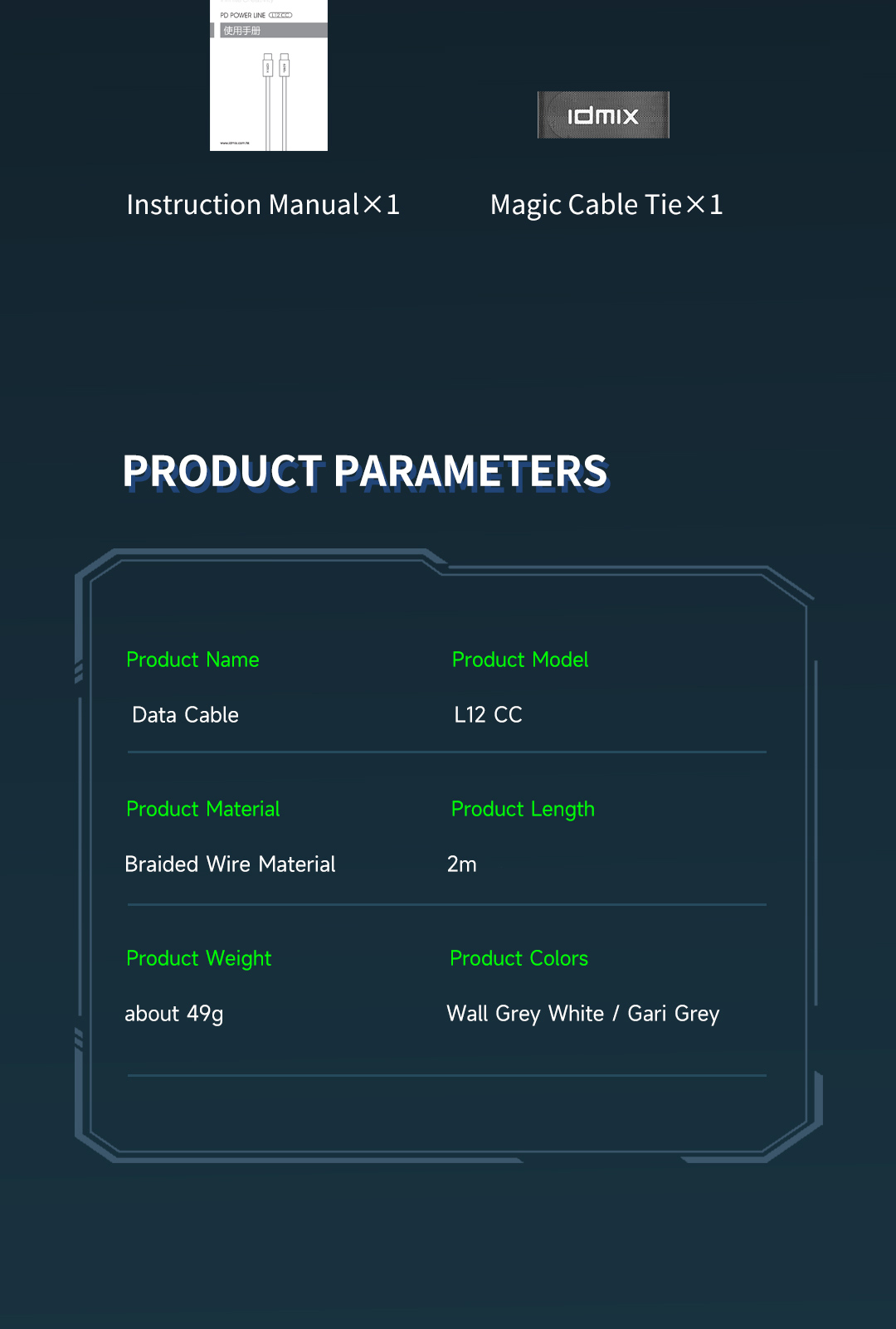Click 'Braided Wire Material' text
Screen dimensions: 896x1329
tap(230, 864)
